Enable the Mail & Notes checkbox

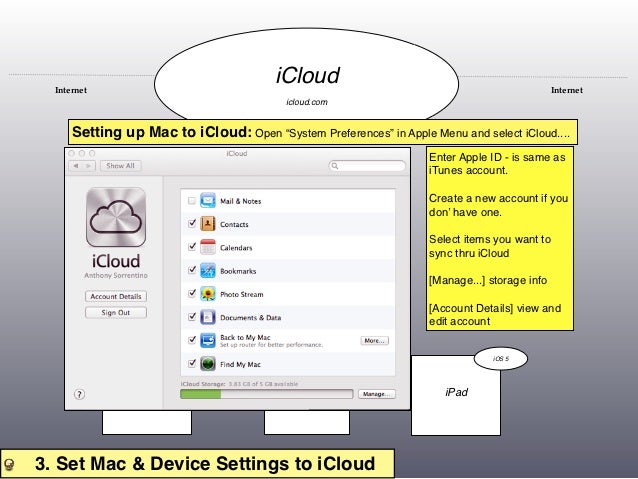tap(192, 201)
